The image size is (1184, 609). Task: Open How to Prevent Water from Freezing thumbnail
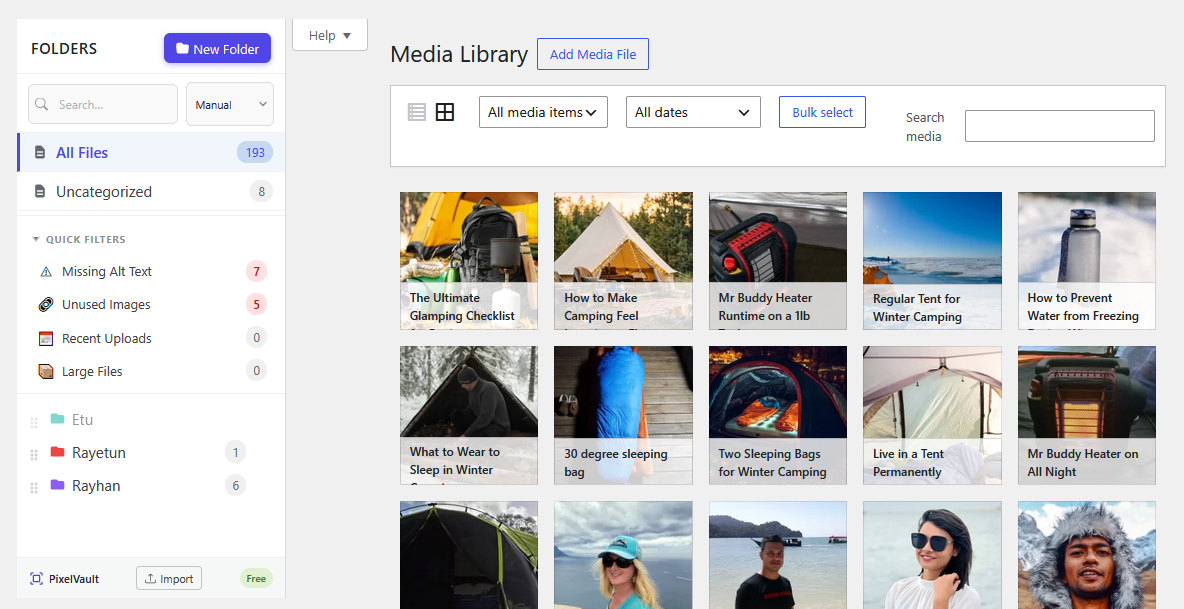[x=1087, y=260]
